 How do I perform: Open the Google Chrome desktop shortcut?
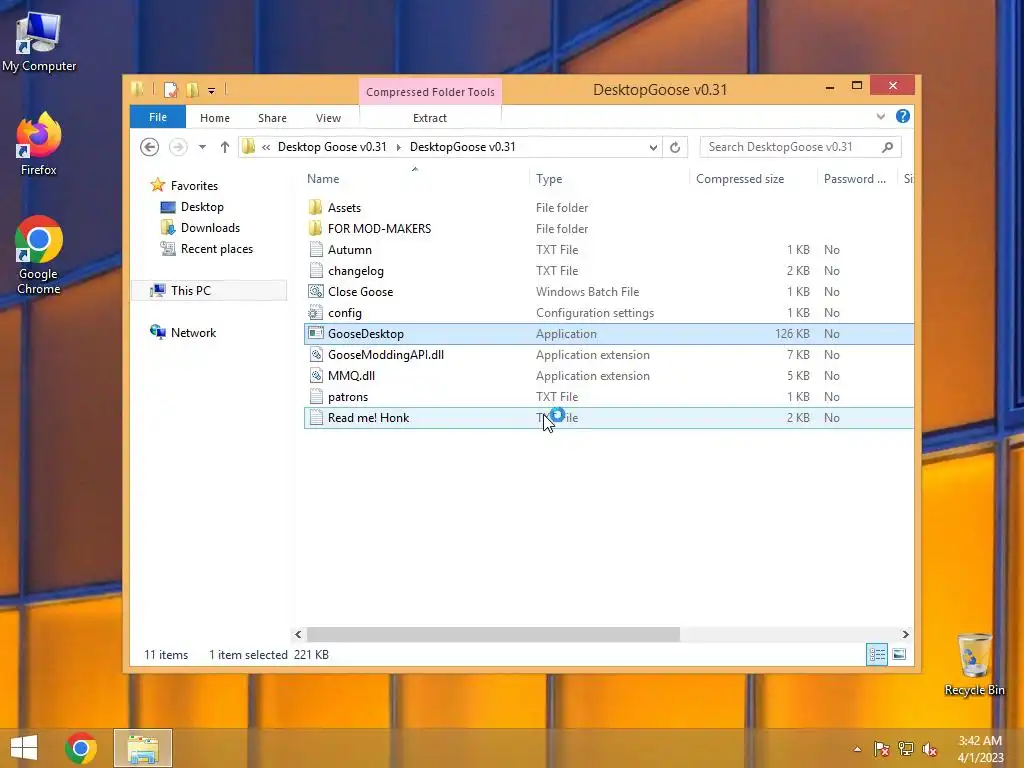[x=39, y=255]
